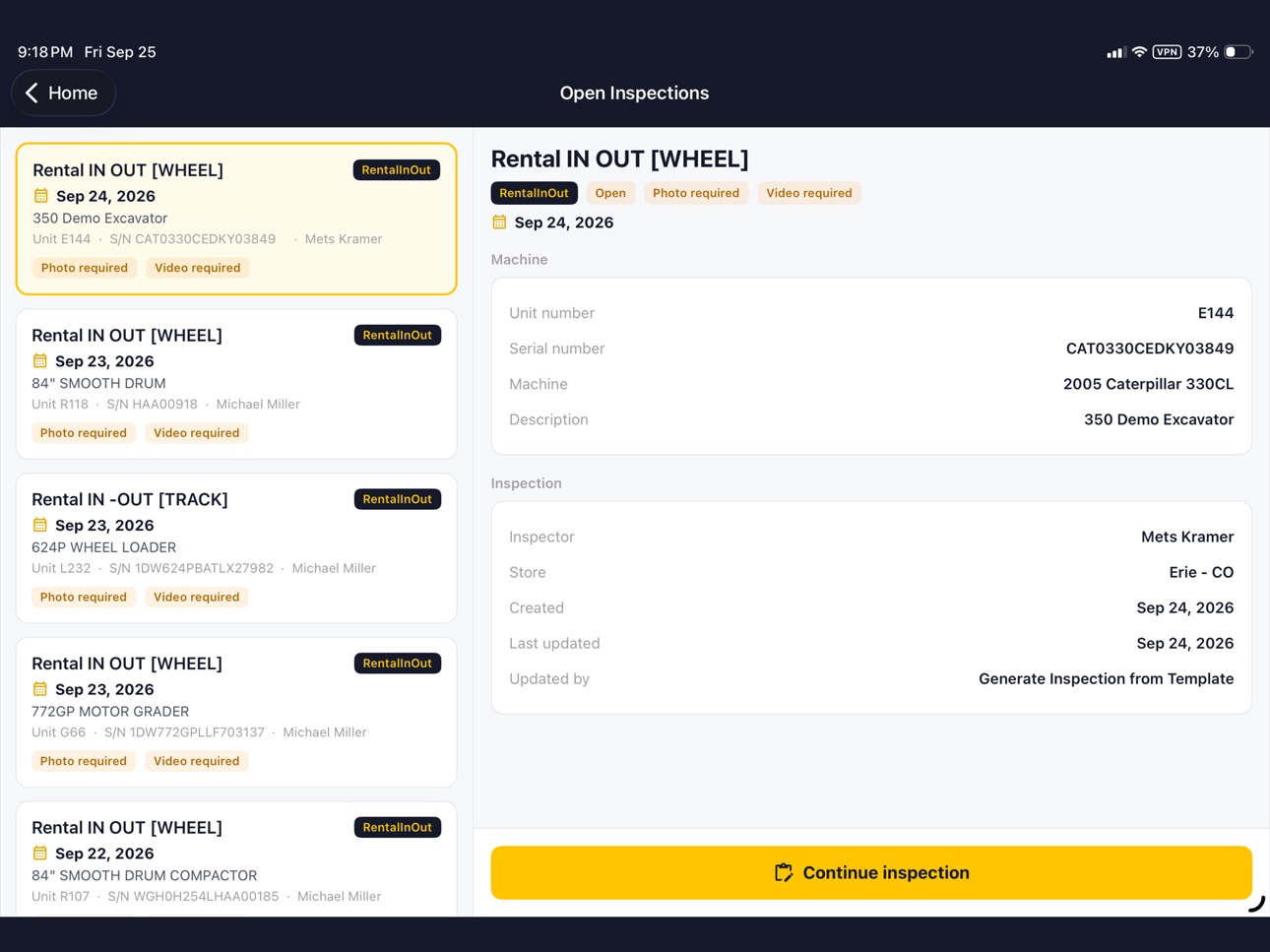Tap machine value 2005 Caterpillar 330CL

pos(1148,384)
